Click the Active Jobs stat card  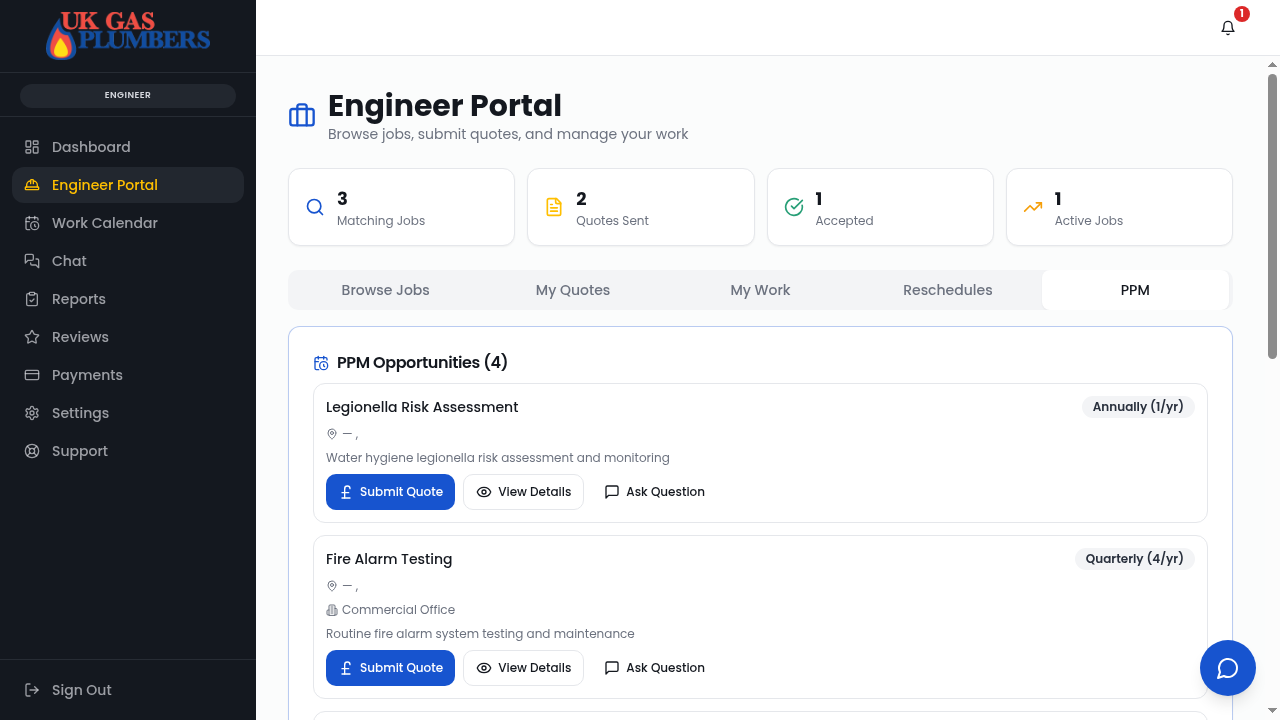tap(1119, 207)
